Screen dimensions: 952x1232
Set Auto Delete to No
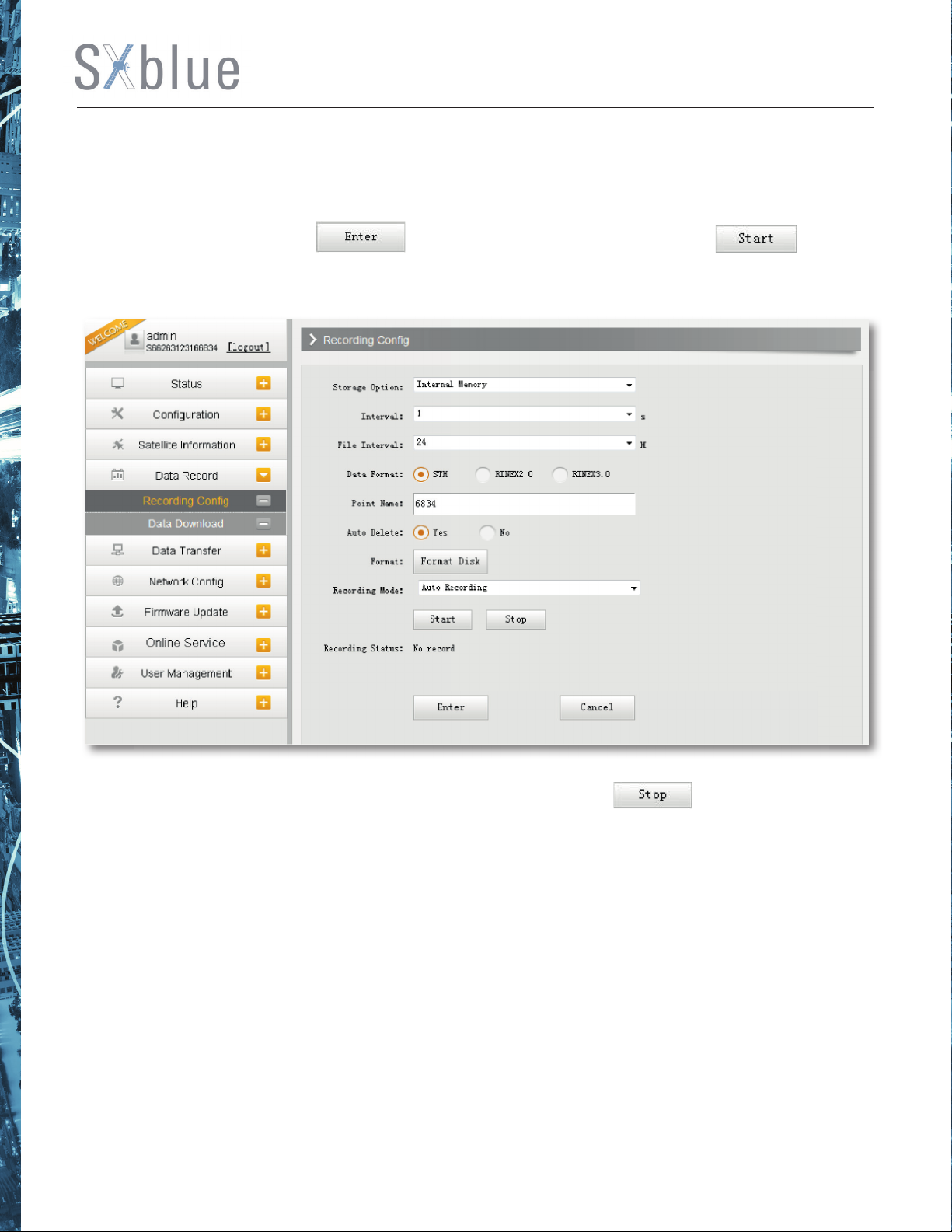tap(487, 532)
